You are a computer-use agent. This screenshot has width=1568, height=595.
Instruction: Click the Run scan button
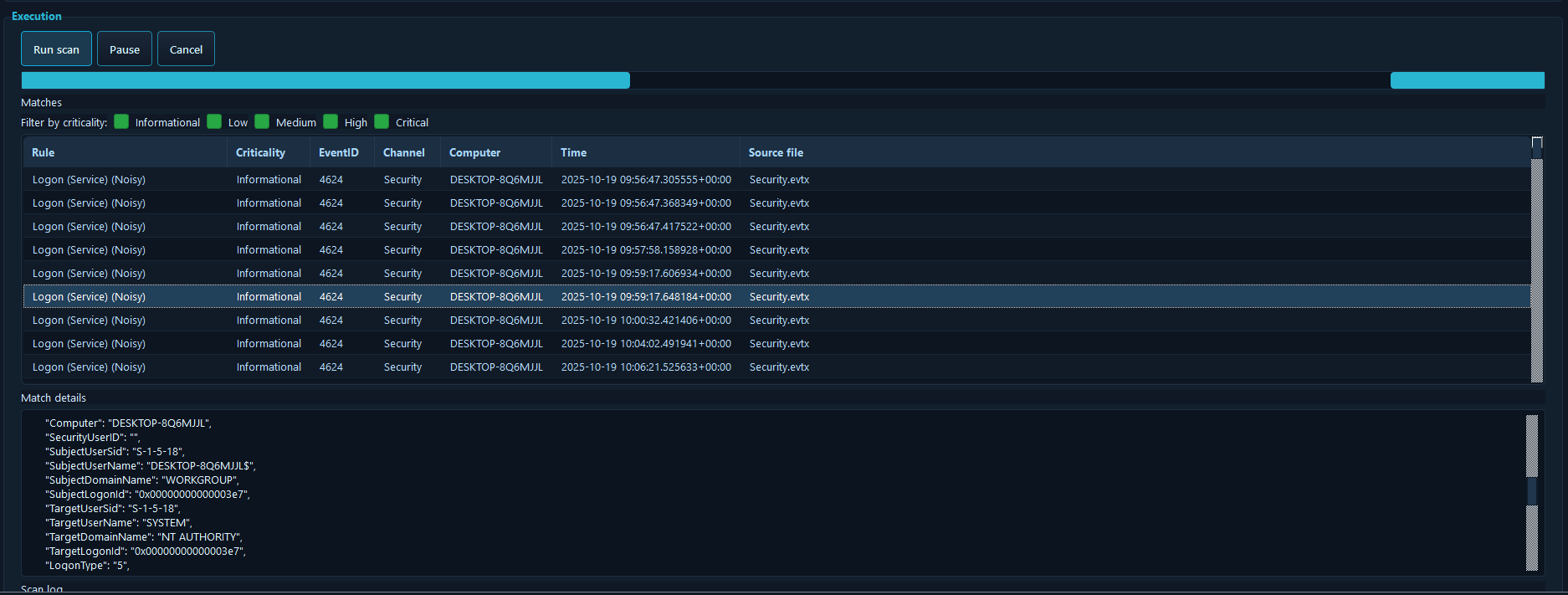point(56,49)
